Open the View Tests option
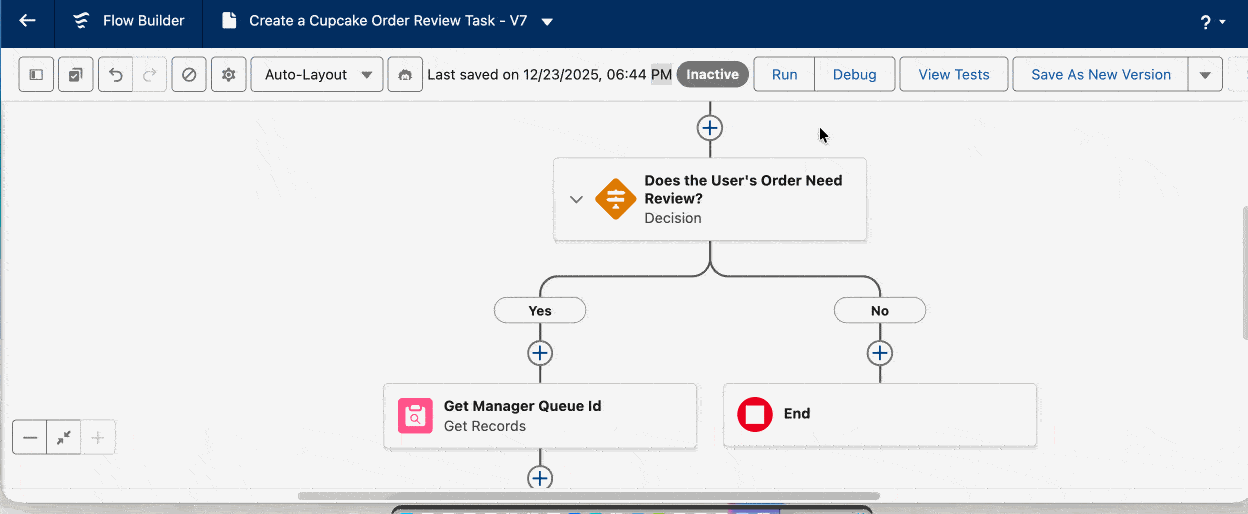The height and width of the screenshot is (514, 1248). point(953,75)
